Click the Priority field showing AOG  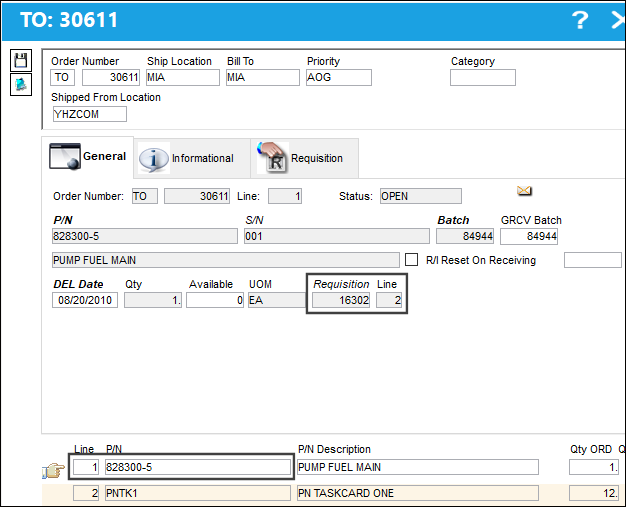(x=339, y=77)
